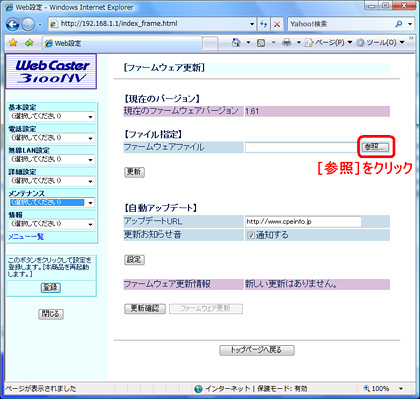
Task: Open the 詳細設定 dropdown
Action: click(x=51, y=181)
